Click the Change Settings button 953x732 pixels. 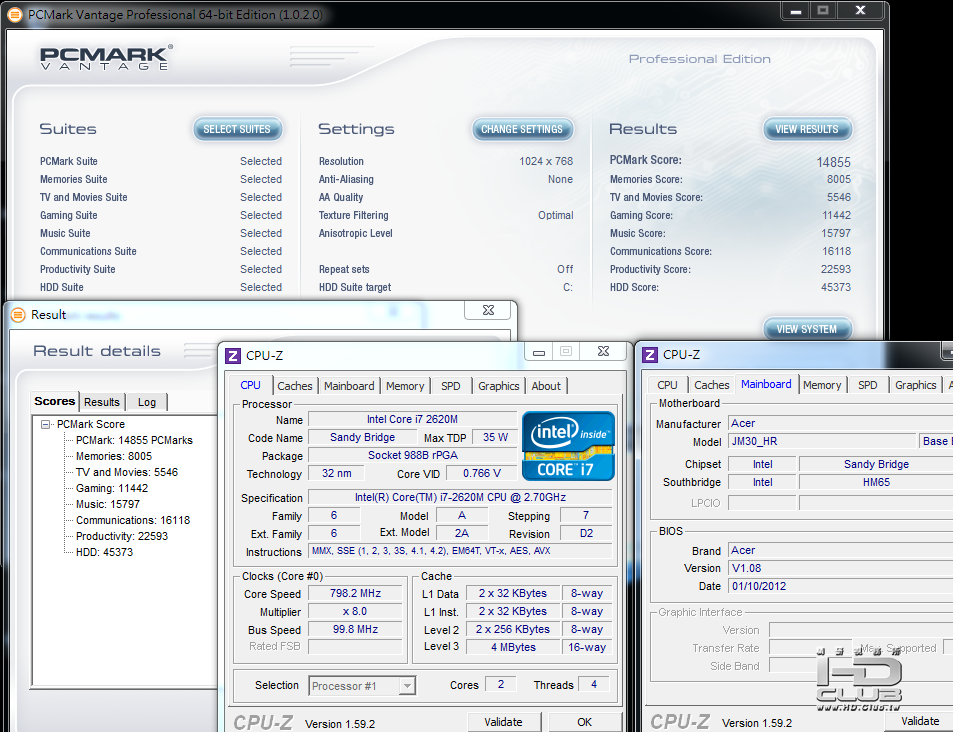521,129
